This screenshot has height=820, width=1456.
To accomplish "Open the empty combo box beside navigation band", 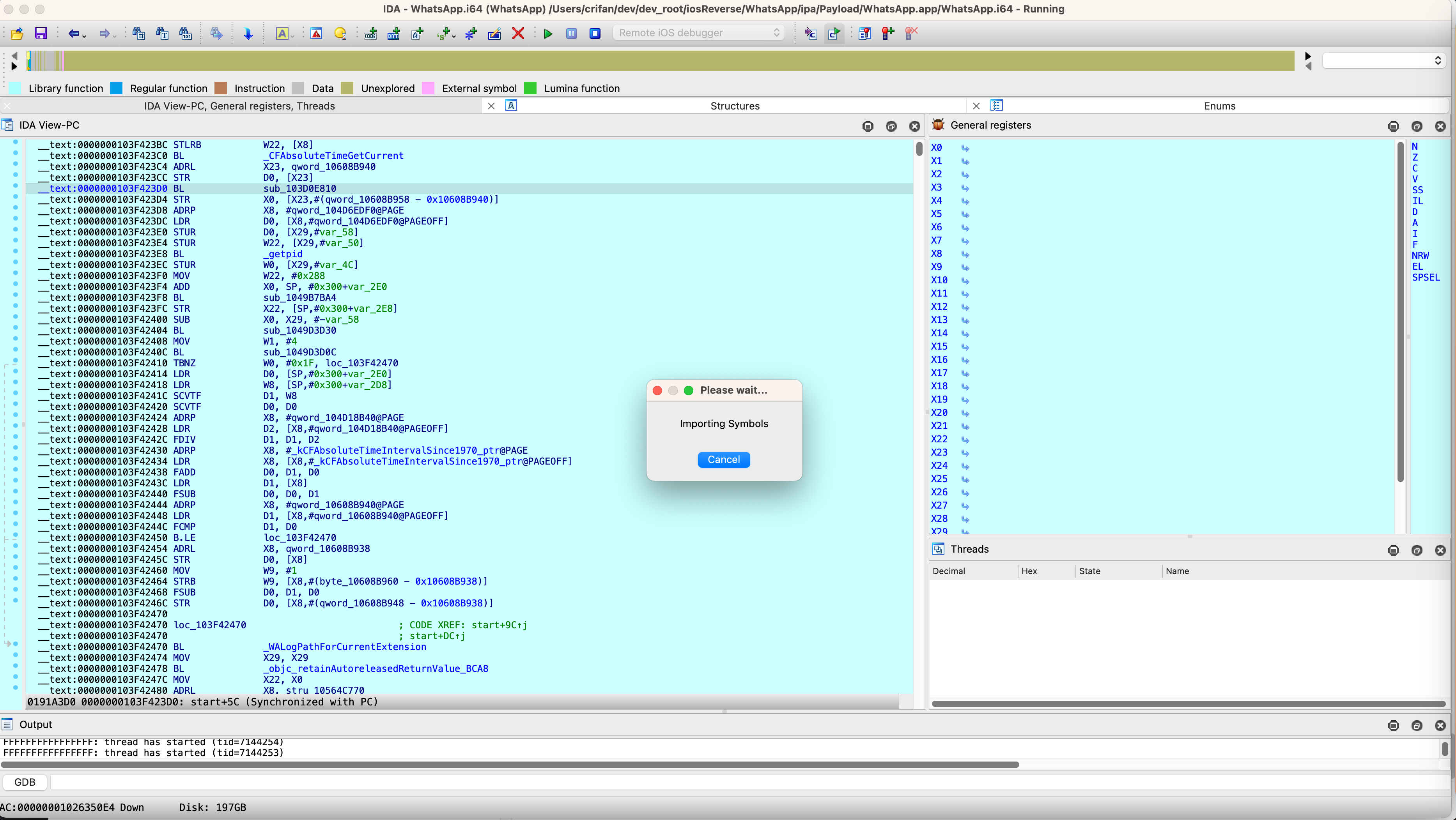I will pyautogui.click(x=1383, y=60).
